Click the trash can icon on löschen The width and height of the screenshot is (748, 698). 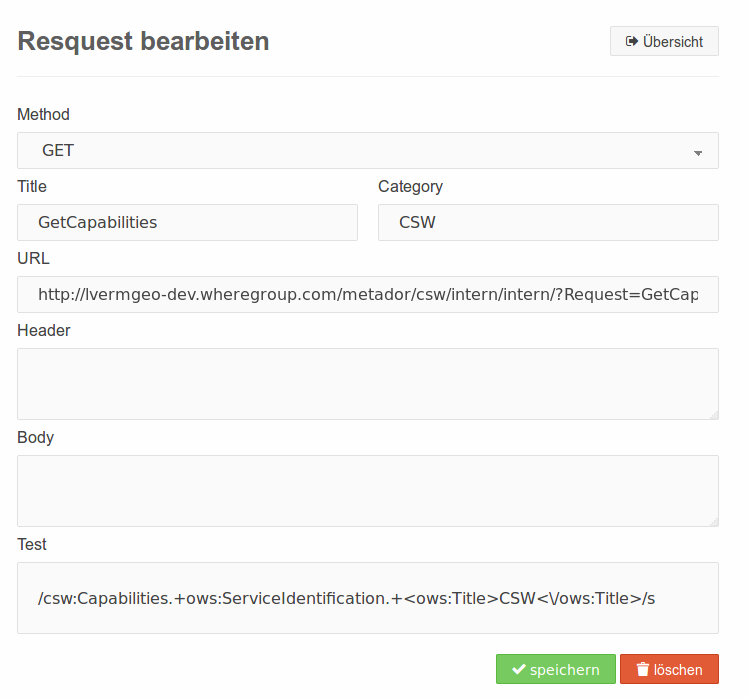[643, 669]
